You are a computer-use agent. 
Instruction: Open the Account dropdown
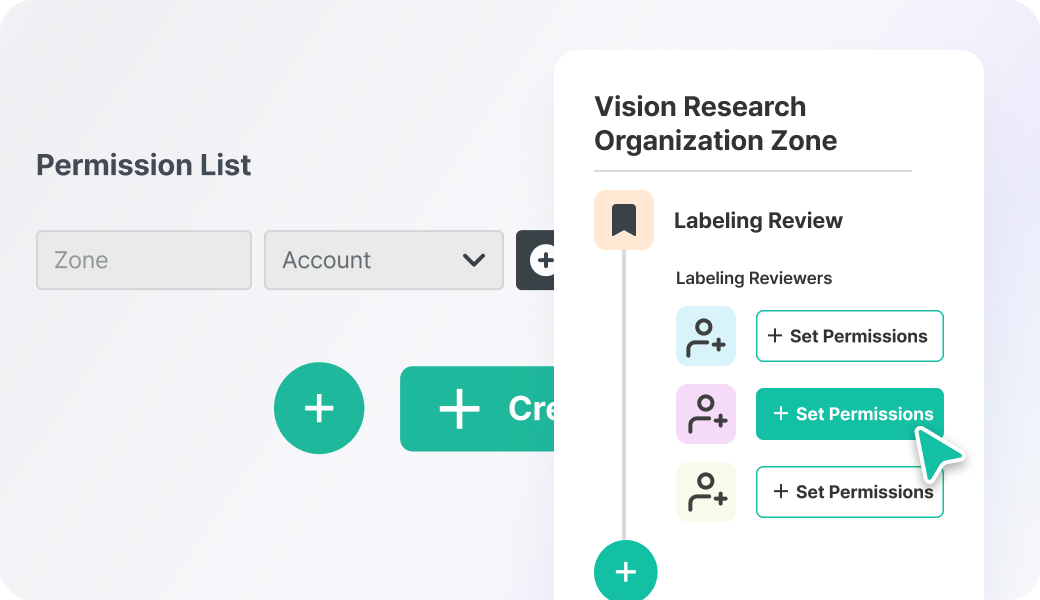point(383,261)
